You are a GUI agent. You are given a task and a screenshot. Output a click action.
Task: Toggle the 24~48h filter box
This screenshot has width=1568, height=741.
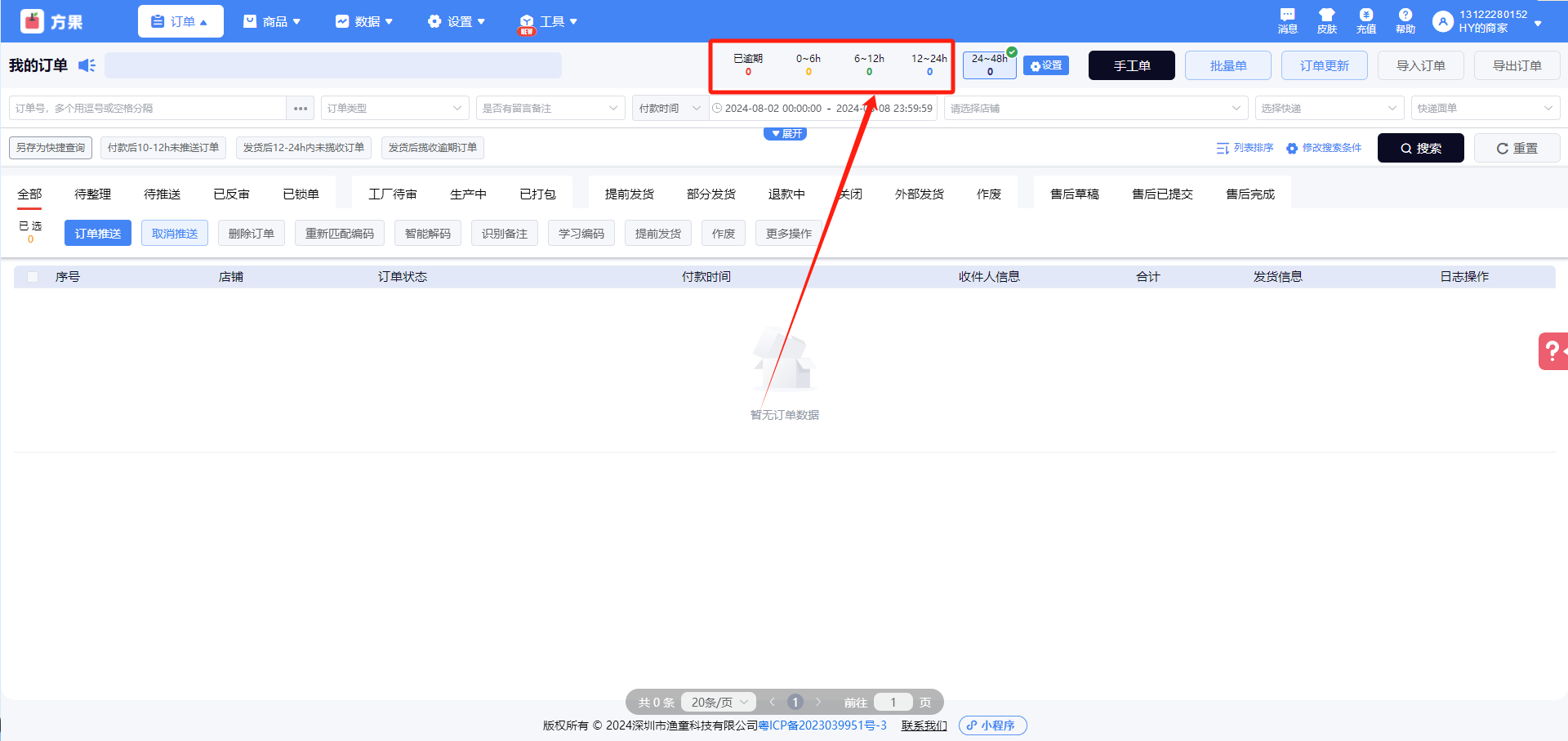[990, 65]
